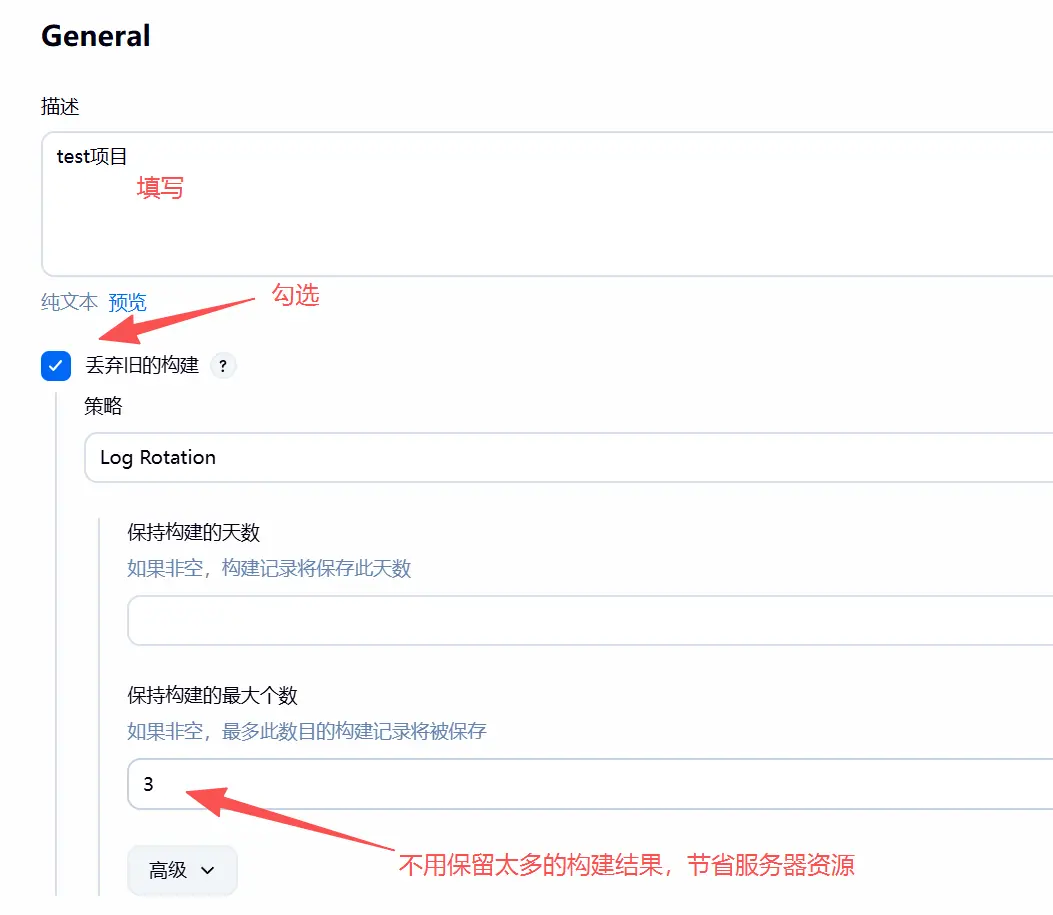
Task: Click the 策略 label
Action: (103, 406)
